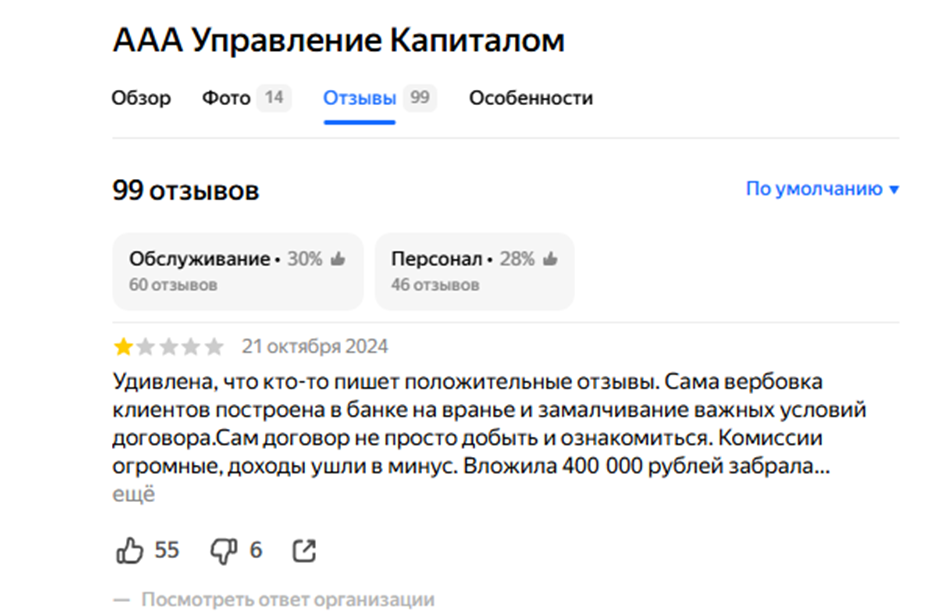This screenshot has width=949, height=611.
Task: Open the Особенности tab
Action: click(531, 98)
